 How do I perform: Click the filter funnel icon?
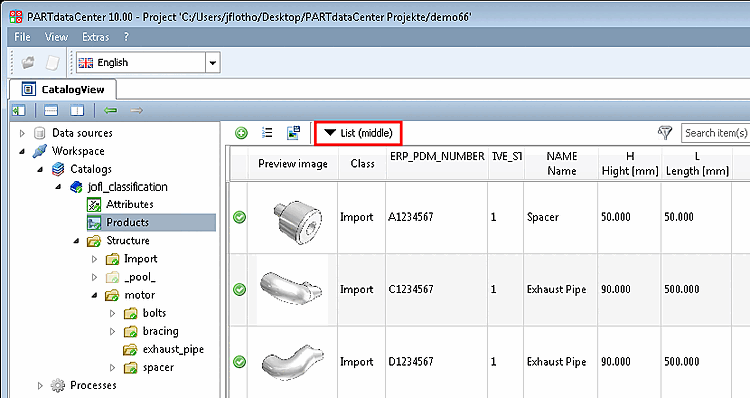pyautogui.click(x=665, y=133)
